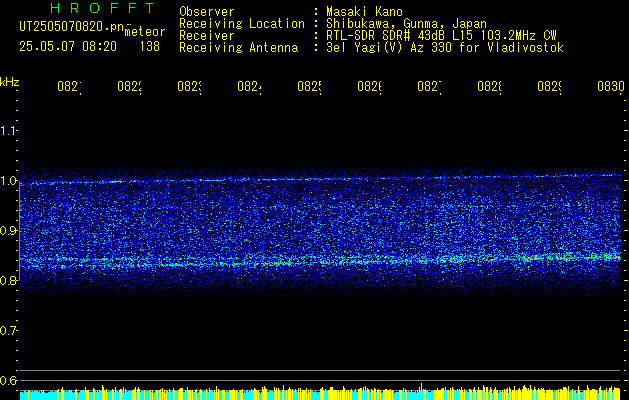The image size is (629, 400).
Task: Select the UT2505070820 file name text
Action: point(72,27)
